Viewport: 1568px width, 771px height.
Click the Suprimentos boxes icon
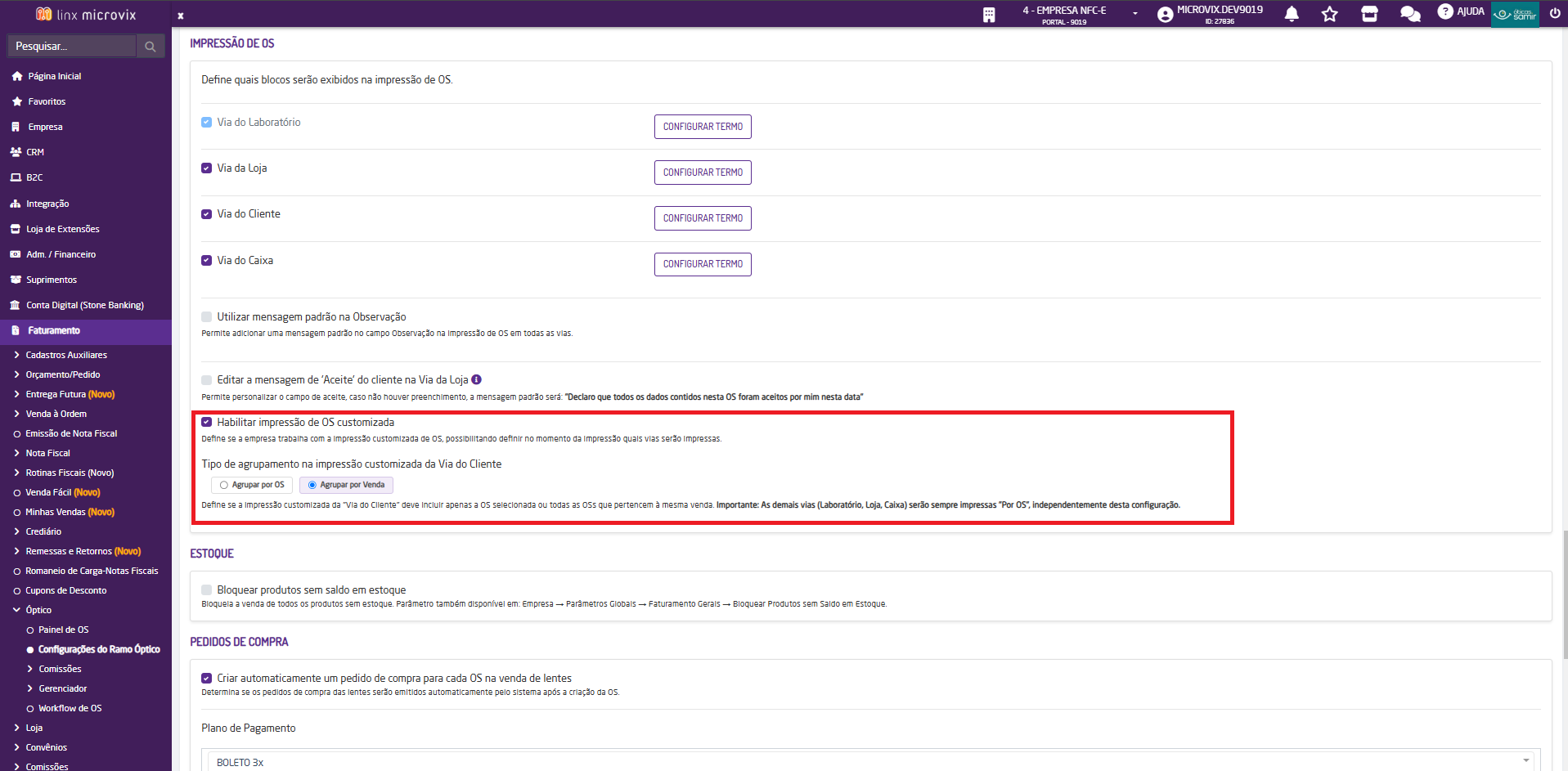pos(16,280)
